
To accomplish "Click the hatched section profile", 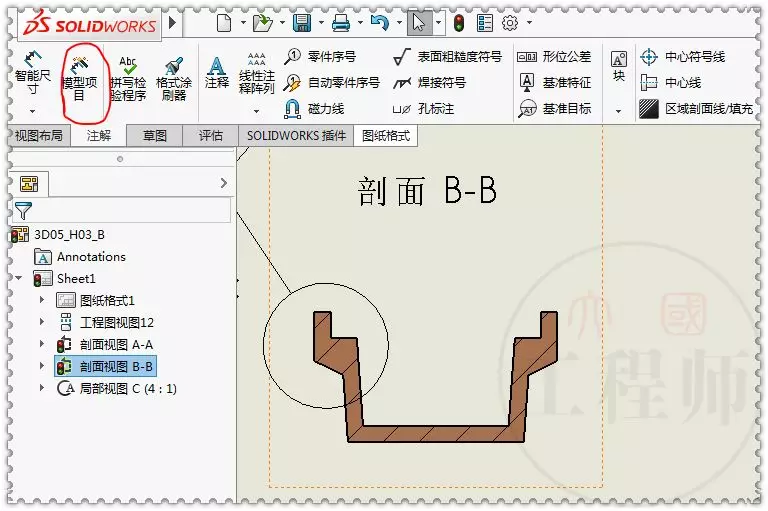I will pos(435,433).
